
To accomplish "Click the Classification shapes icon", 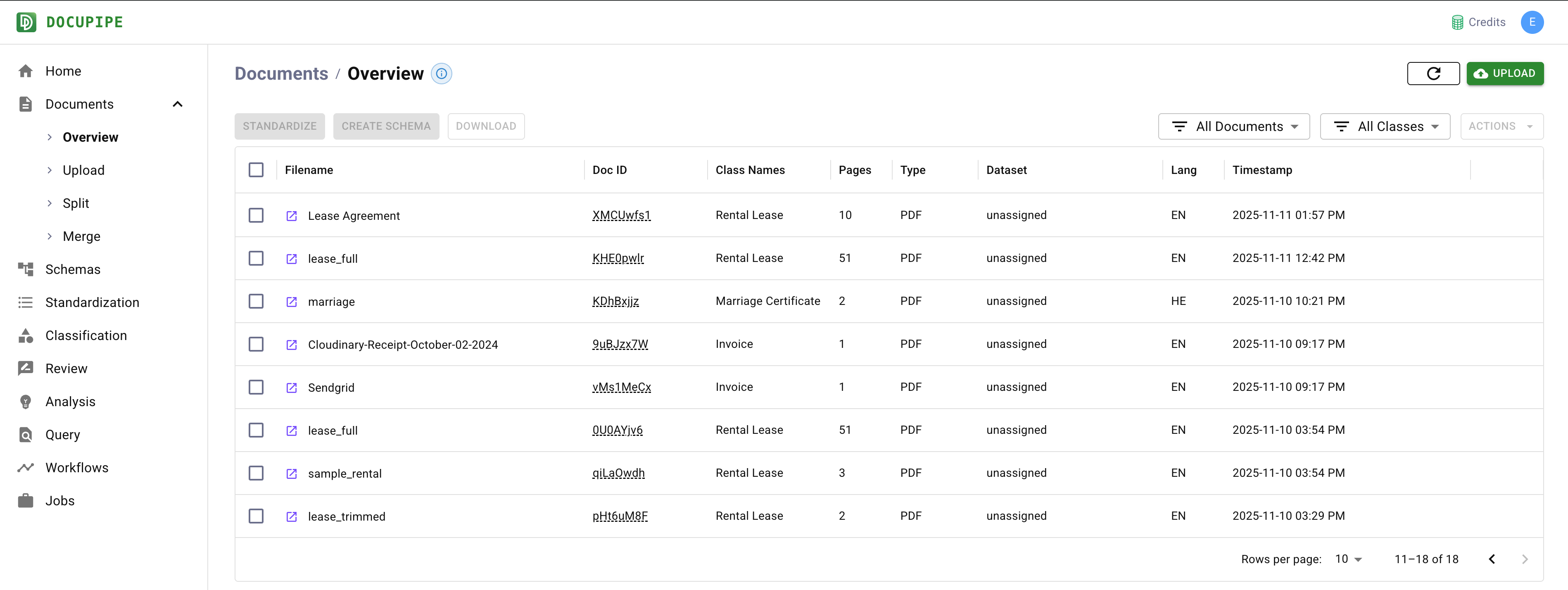I will (x=26, y=335).
